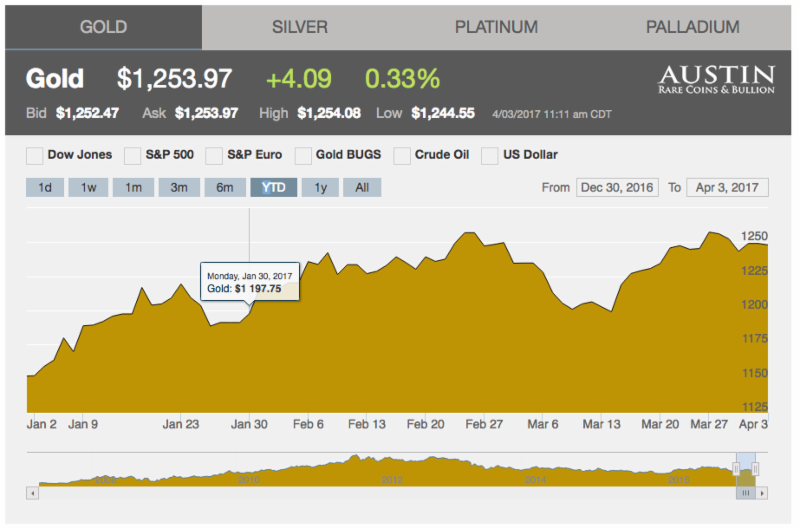Enable the Dow Jones comparison checkbox

click(35, 156)
